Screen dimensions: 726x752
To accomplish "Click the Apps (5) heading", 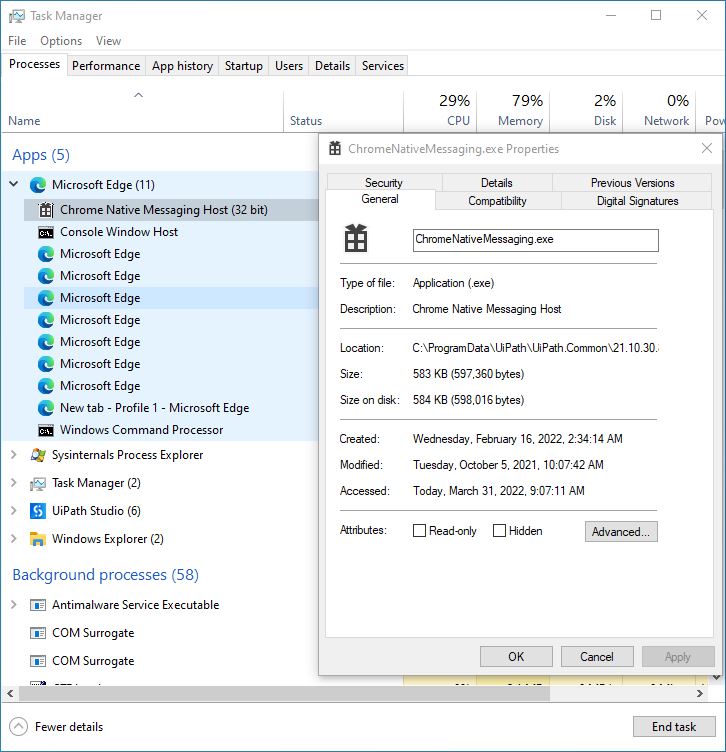I will (41, 155).
